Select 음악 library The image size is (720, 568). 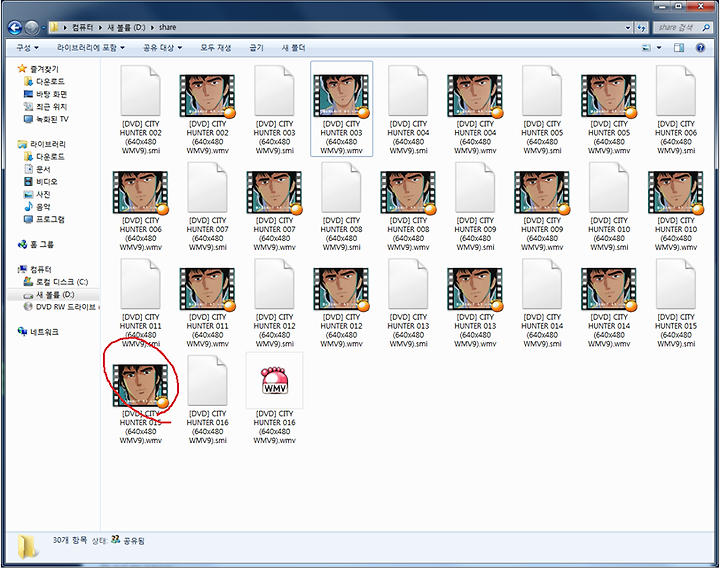coord(37,207)
